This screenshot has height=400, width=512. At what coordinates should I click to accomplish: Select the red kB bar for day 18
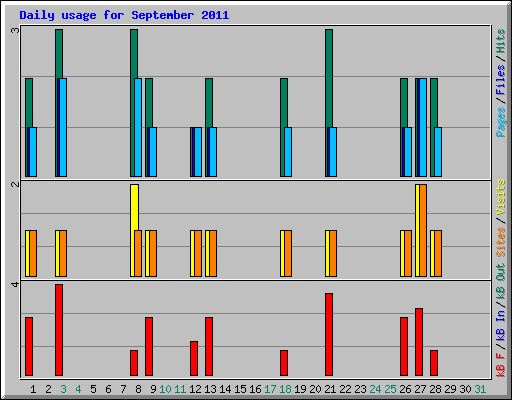click(x=284, y=363)
